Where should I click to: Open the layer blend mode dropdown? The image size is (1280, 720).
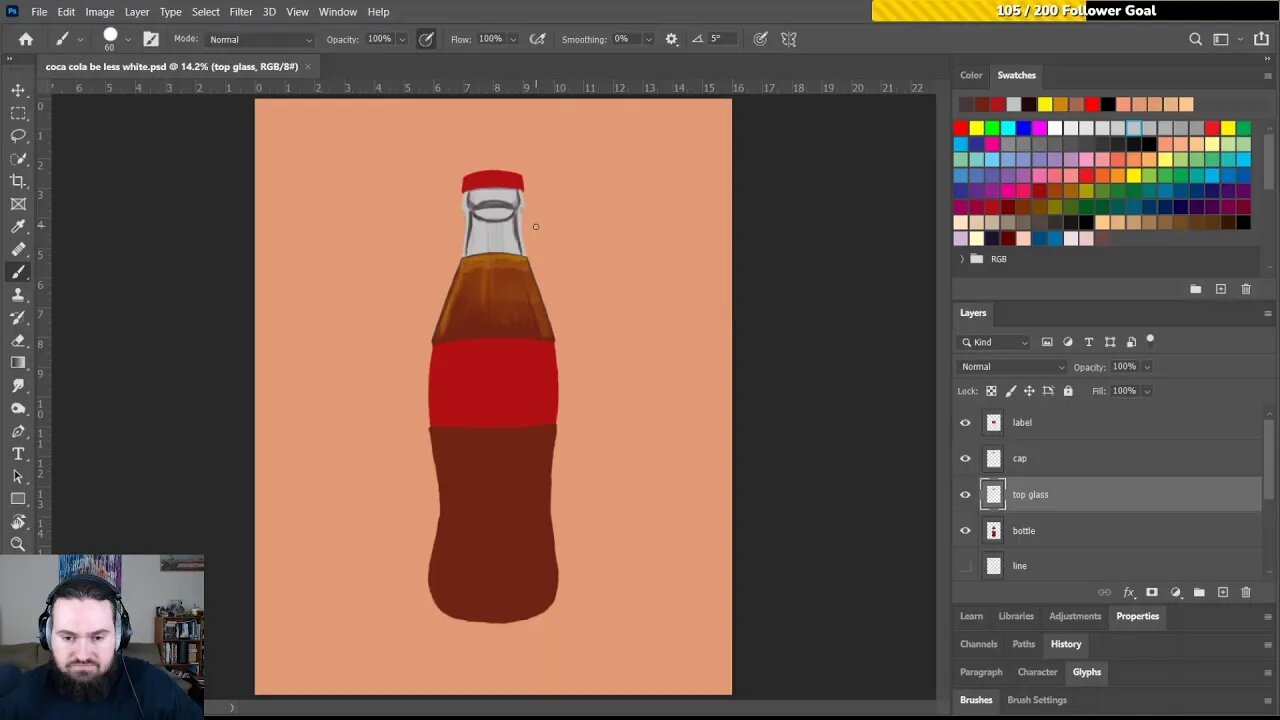(1012, 367)
